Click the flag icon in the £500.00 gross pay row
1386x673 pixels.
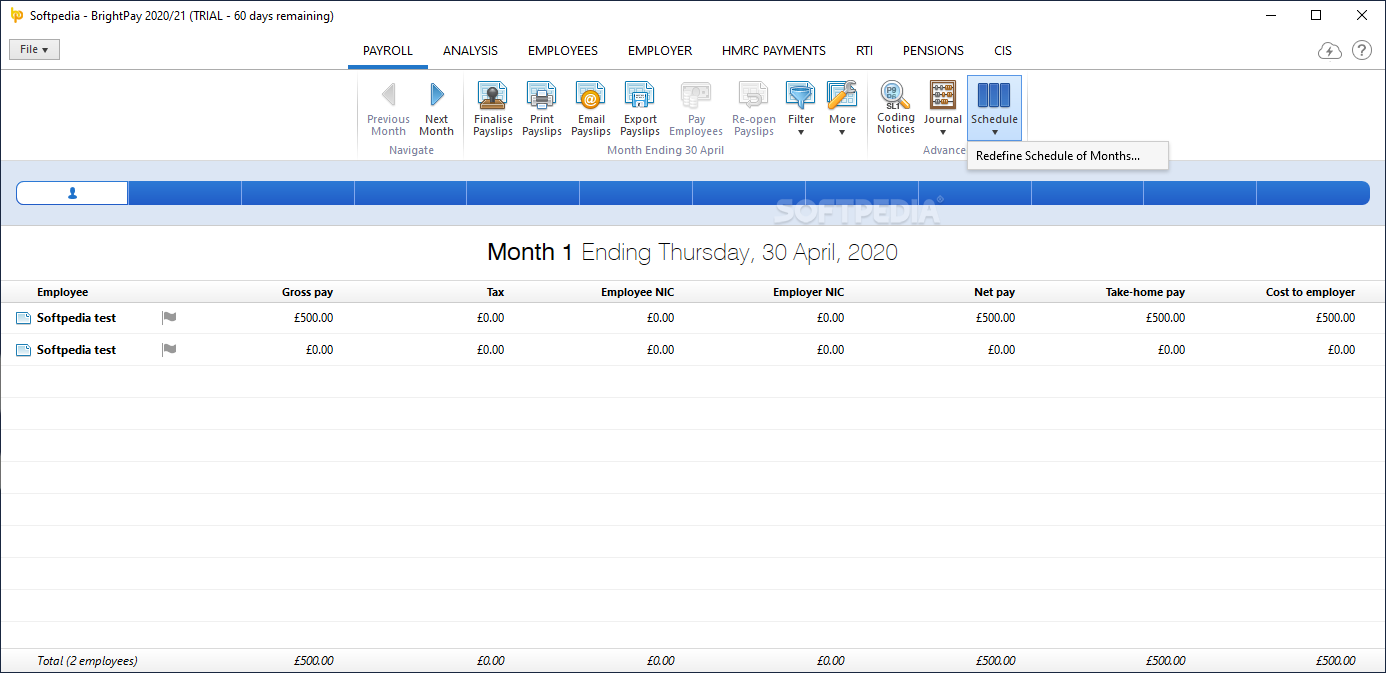(169, 317)
